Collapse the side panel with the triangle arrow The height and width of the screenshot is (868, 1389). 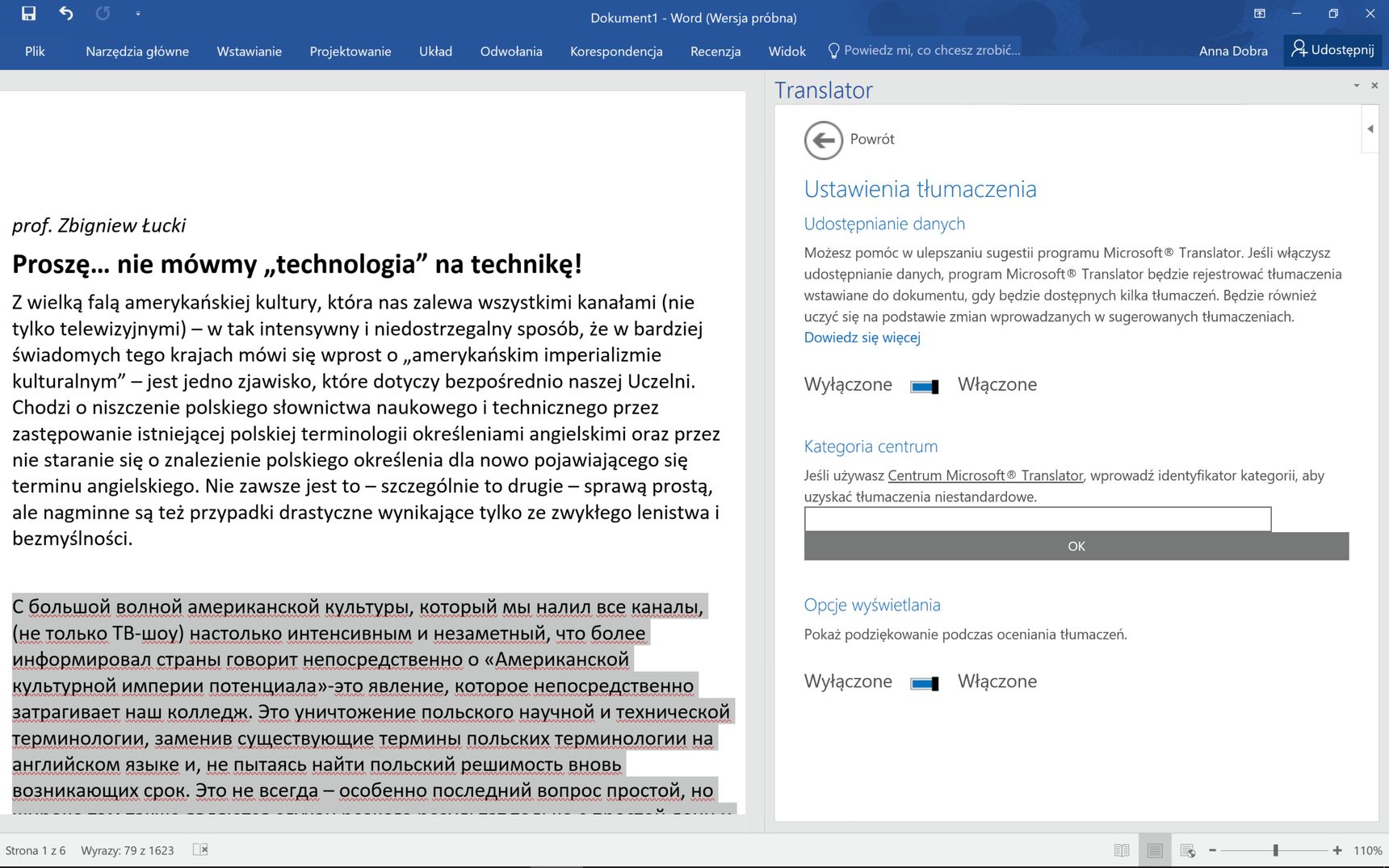1370,129
